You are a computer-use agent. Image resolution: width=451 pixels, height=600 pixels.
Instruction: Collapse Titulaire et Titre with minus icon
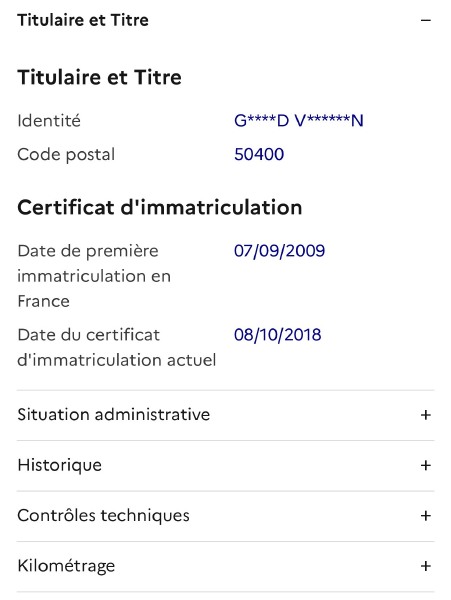click(x=426, y=20)
